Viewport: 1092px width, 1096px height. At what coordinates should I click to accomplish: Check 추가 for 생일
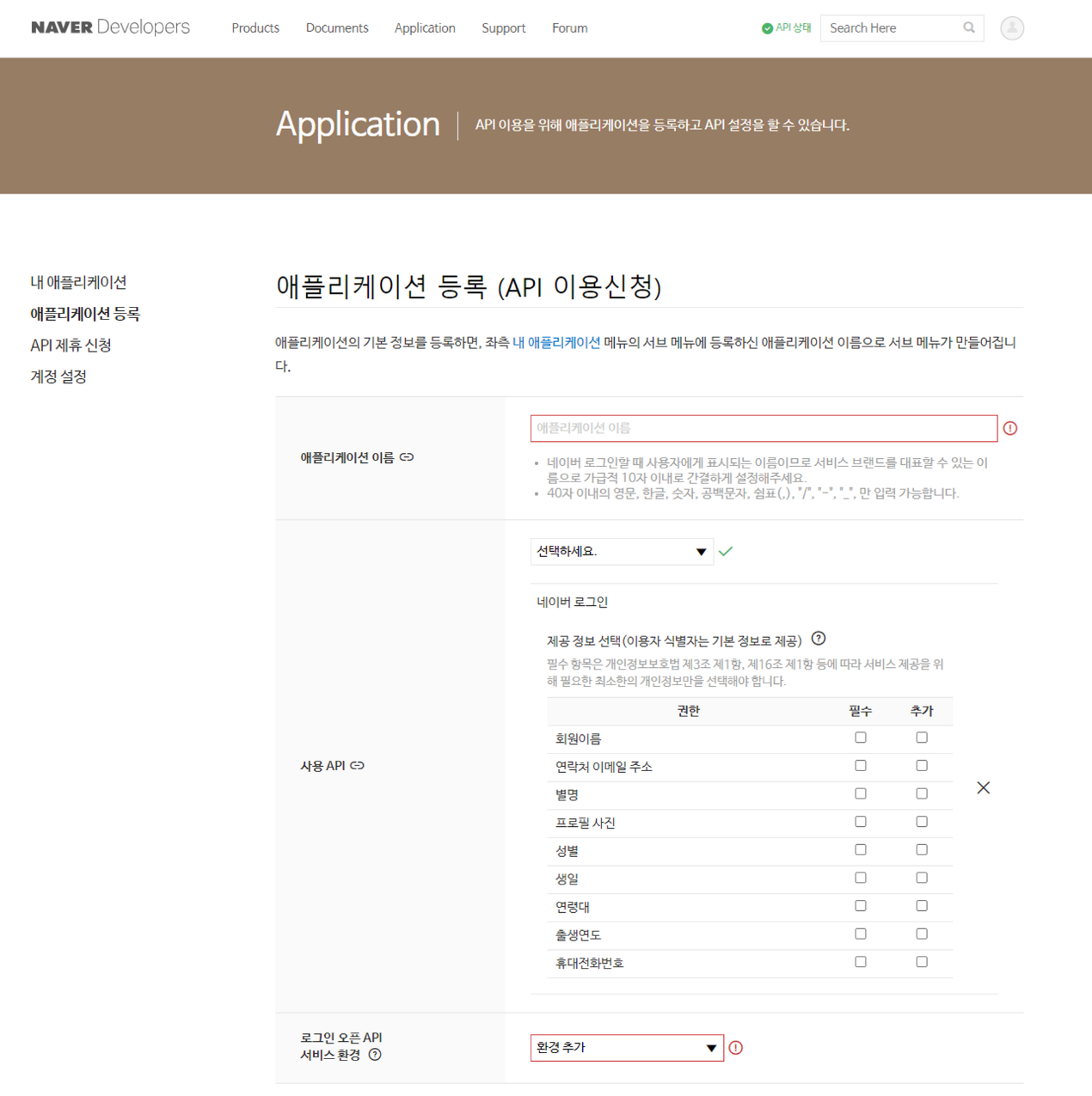922,878
